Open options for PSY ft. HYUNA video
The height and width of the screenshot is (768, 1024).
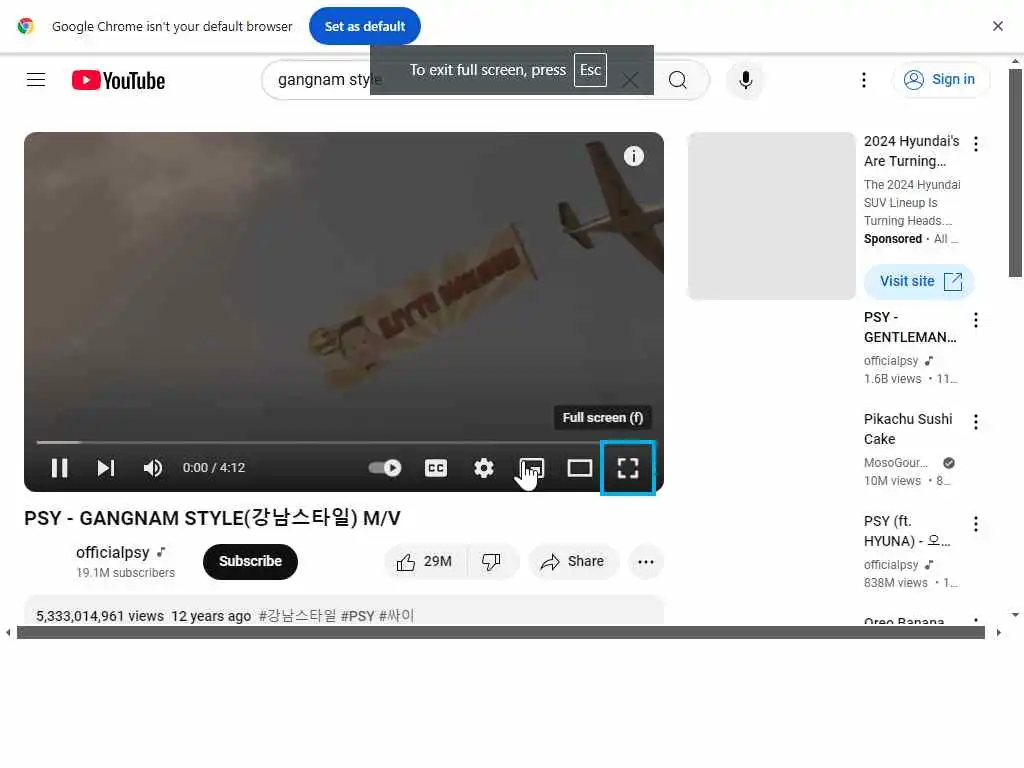[x=976, y=524]
